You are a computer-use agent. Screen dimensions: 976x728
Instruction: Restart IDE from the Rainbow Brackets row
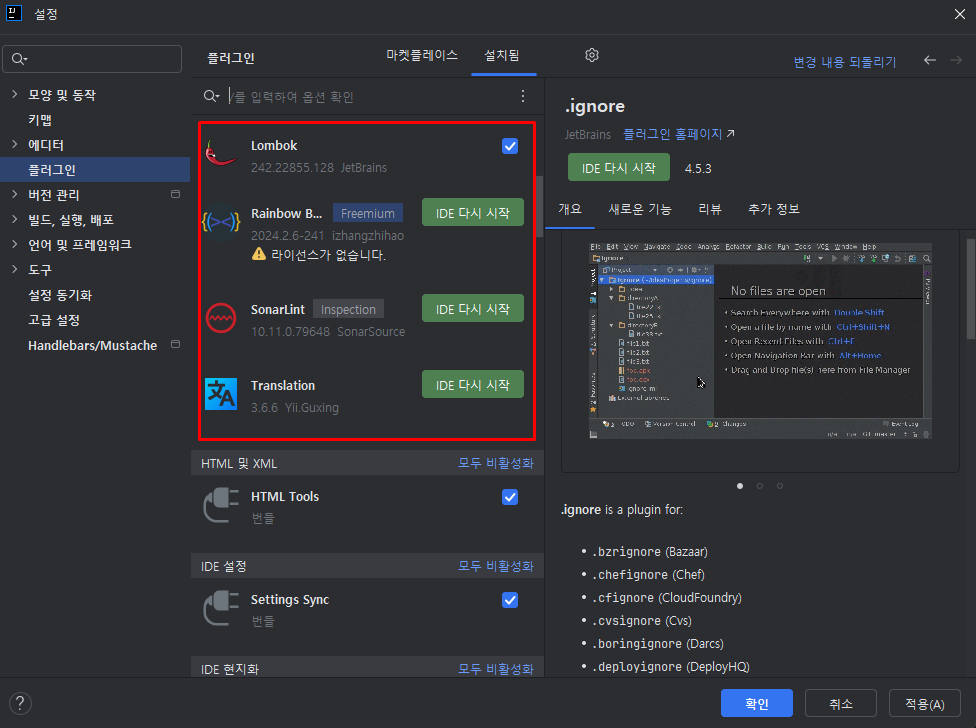472,213
